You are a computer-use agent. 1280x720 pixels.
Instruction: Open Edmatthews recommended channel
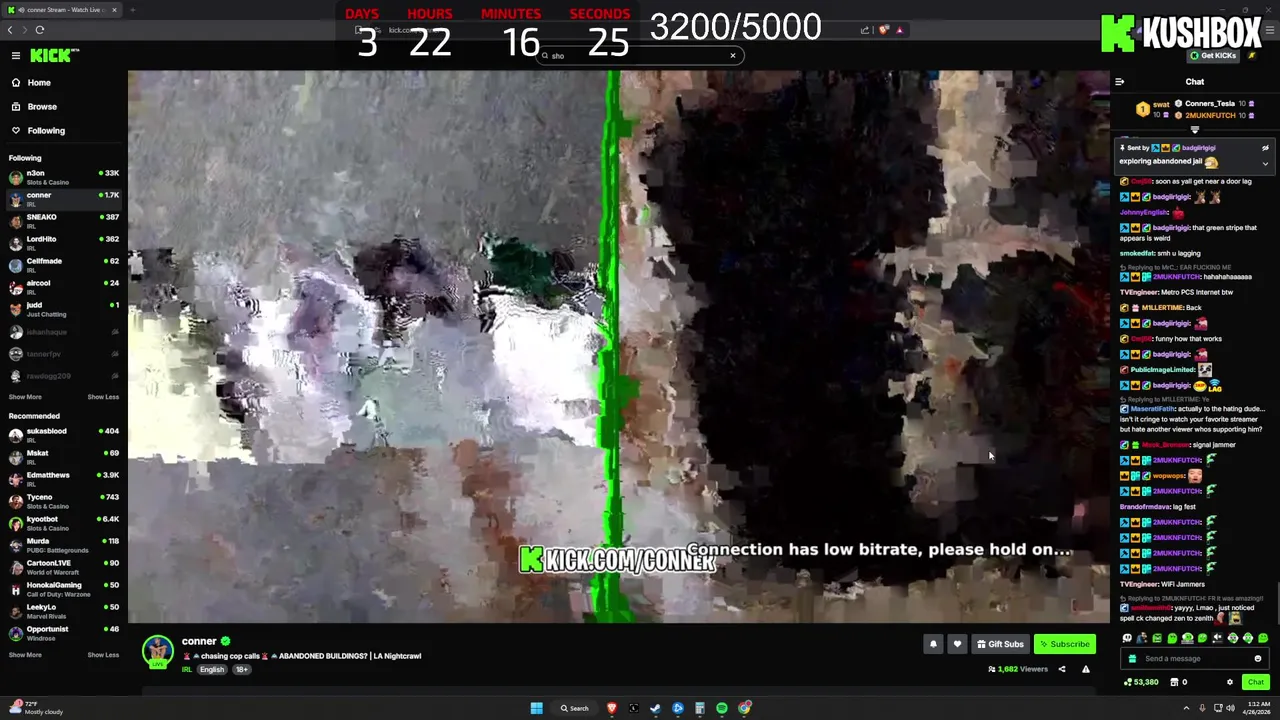pos(62,479)
